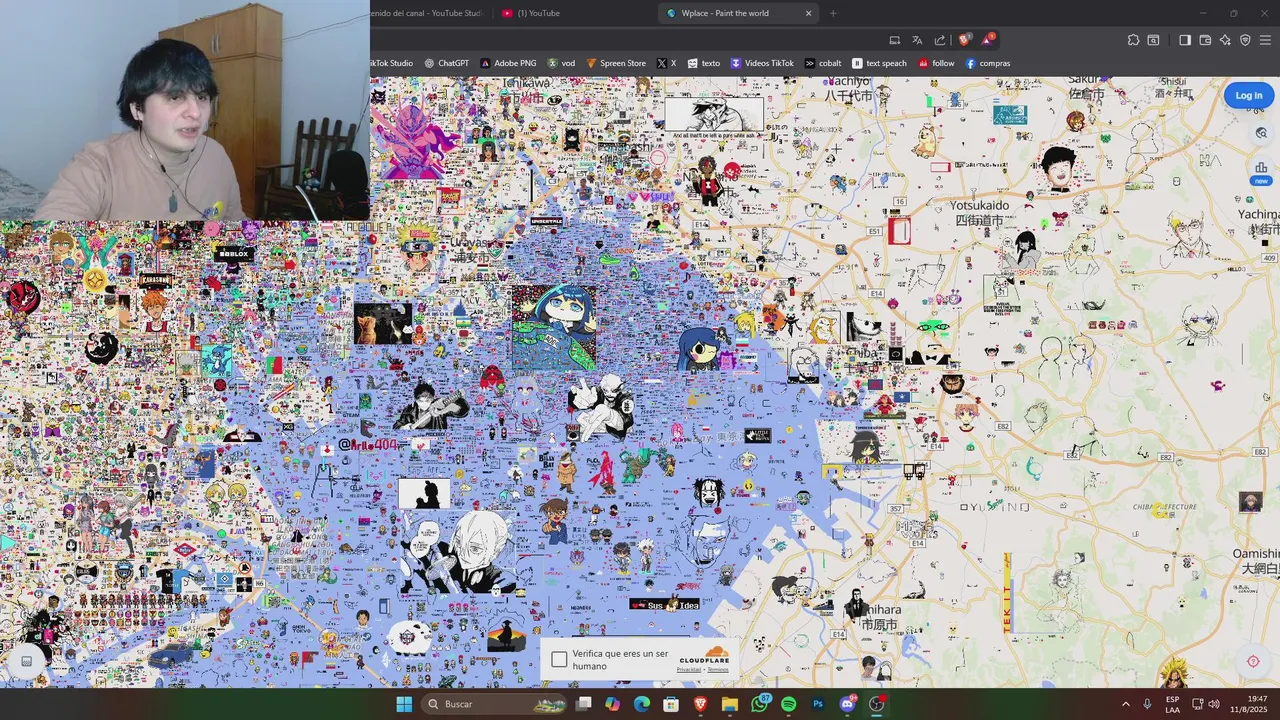Open the ChatGPT bookmark
The height and width of the screenshot is (720, 1280).
pos(446,63)
